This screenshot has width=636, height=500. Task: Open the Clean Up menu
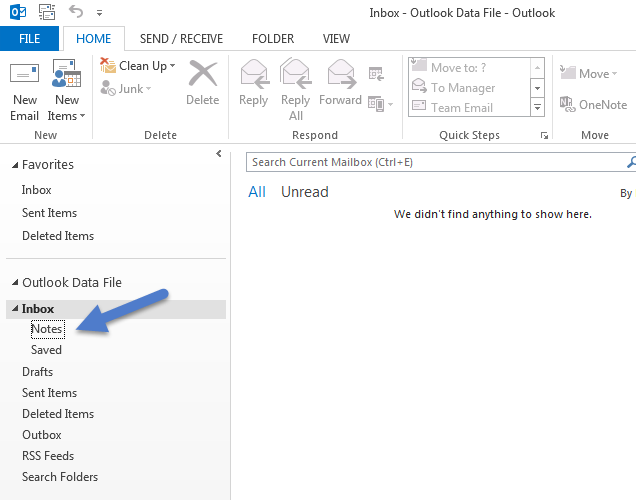138,66
